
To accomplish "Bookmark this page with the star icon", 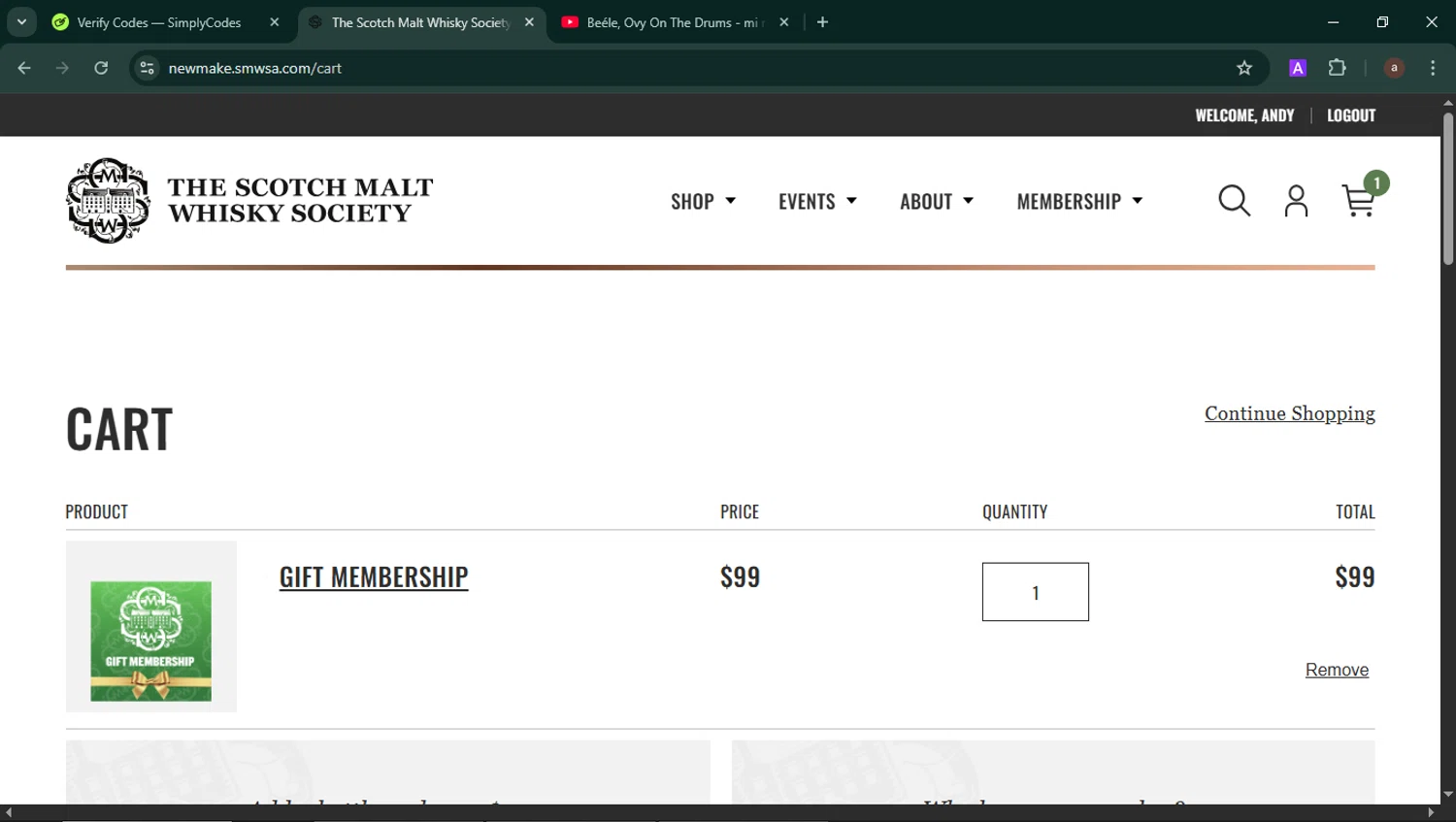I will coord(1244,68).
